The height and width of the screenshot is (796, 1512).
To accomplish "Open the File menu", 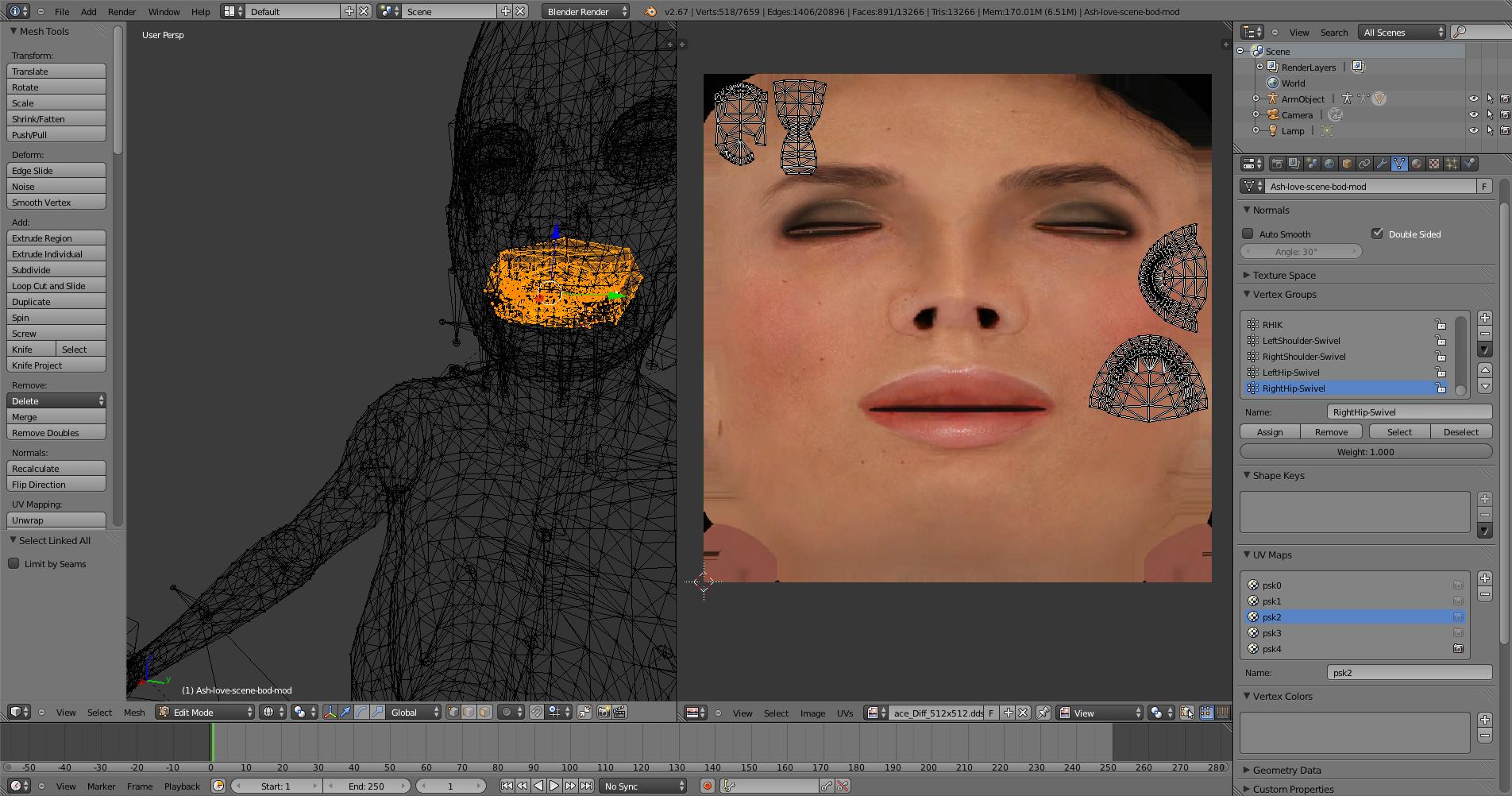I will coord(61,11).
